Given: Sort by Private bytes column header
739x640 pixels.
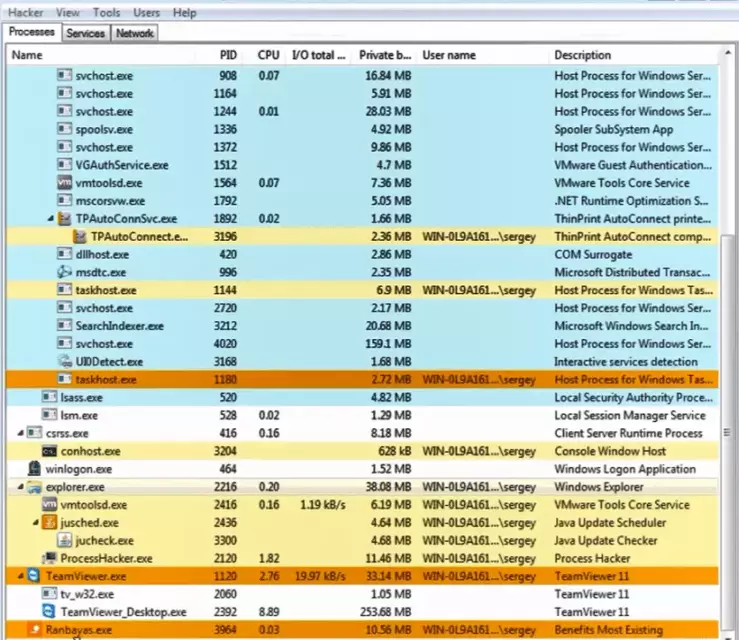Looking at the screenshot, I should click(x=385, y=55).
